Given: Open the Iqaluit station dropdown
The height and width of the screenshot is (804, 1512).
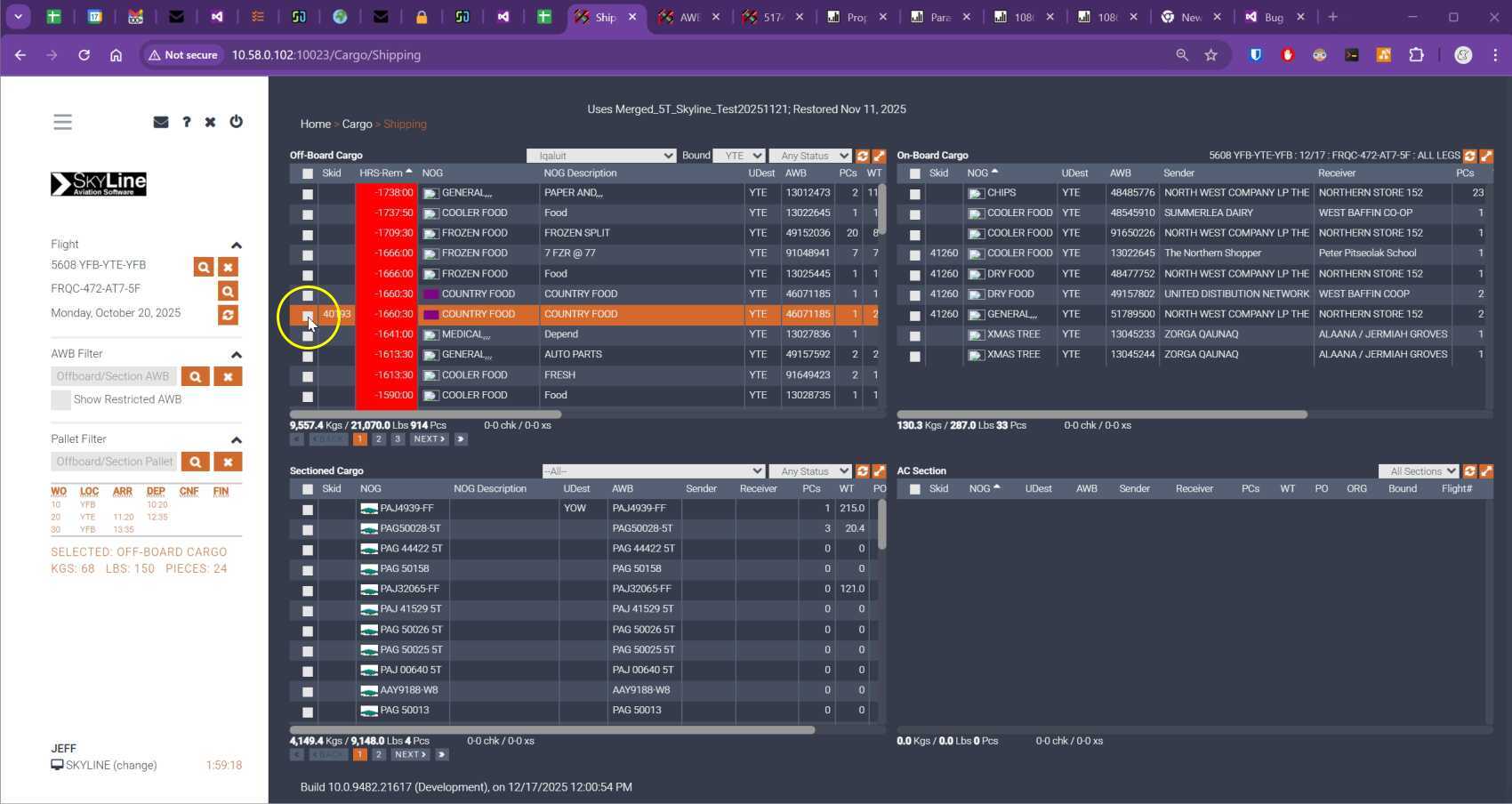Looking at the screenshot, I should (601, 156).
